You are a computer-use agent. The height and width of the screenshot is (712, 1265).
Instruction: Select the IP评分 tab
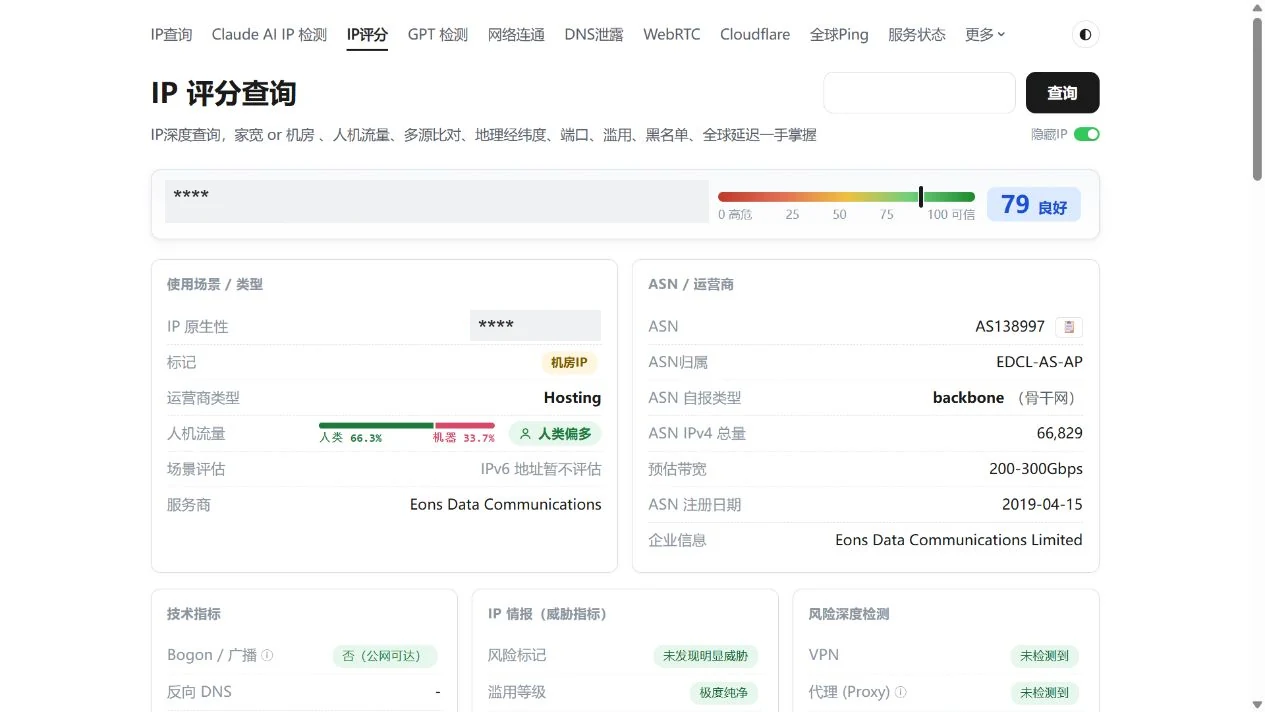coord(367,35)
